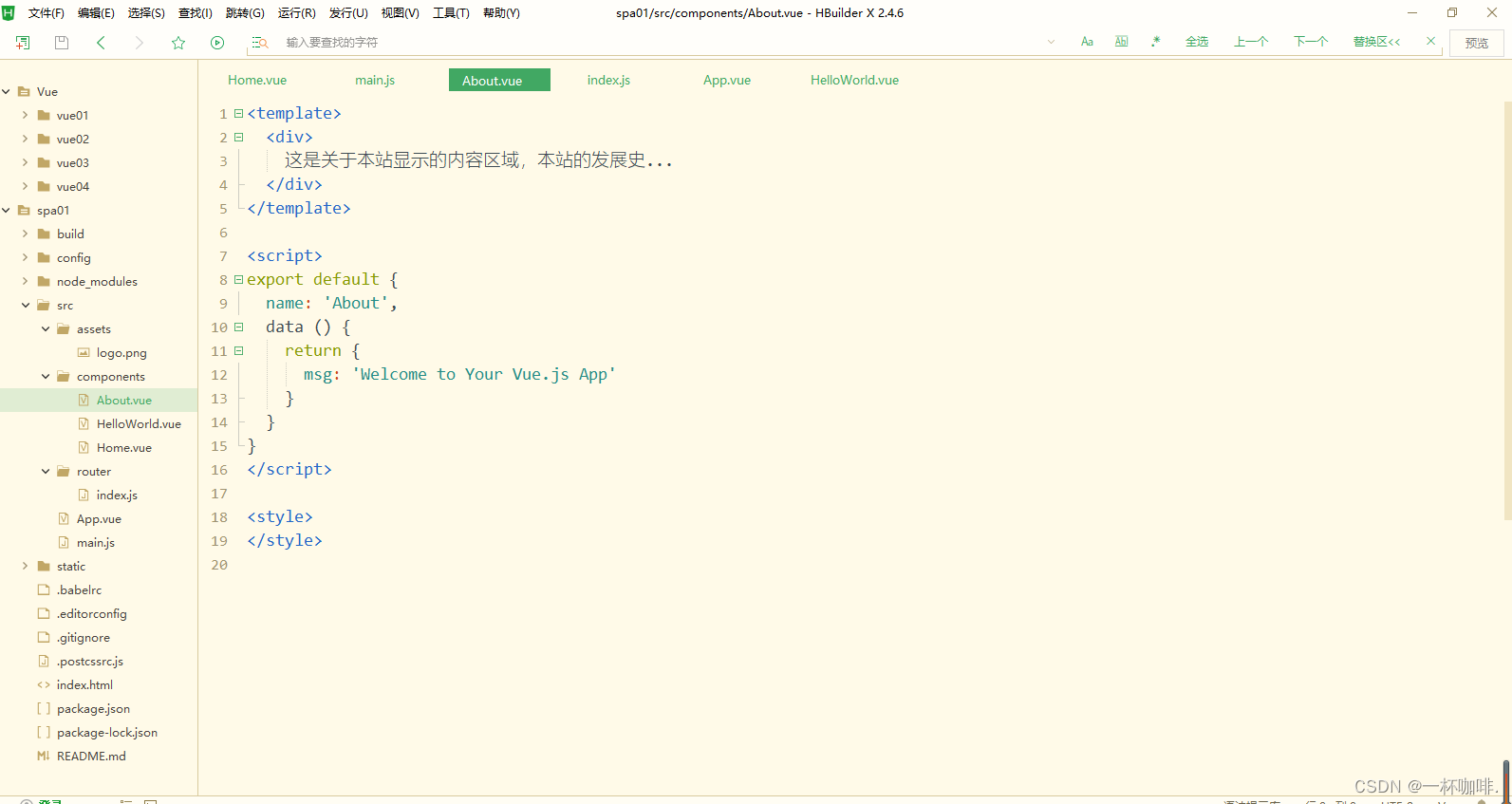The image size is (1512, 804).
Task: Click the new file toolbar icon
Action: point(23,43)
